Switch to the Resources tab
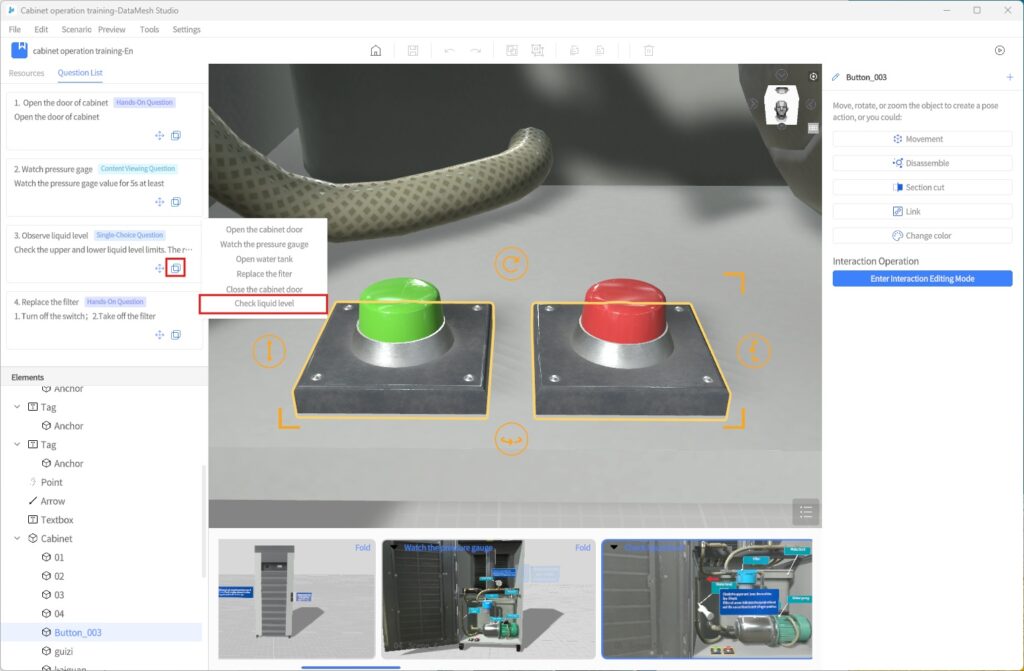Image resolution: width=1024 pixels, height=671 pixels. click(27, 73)
